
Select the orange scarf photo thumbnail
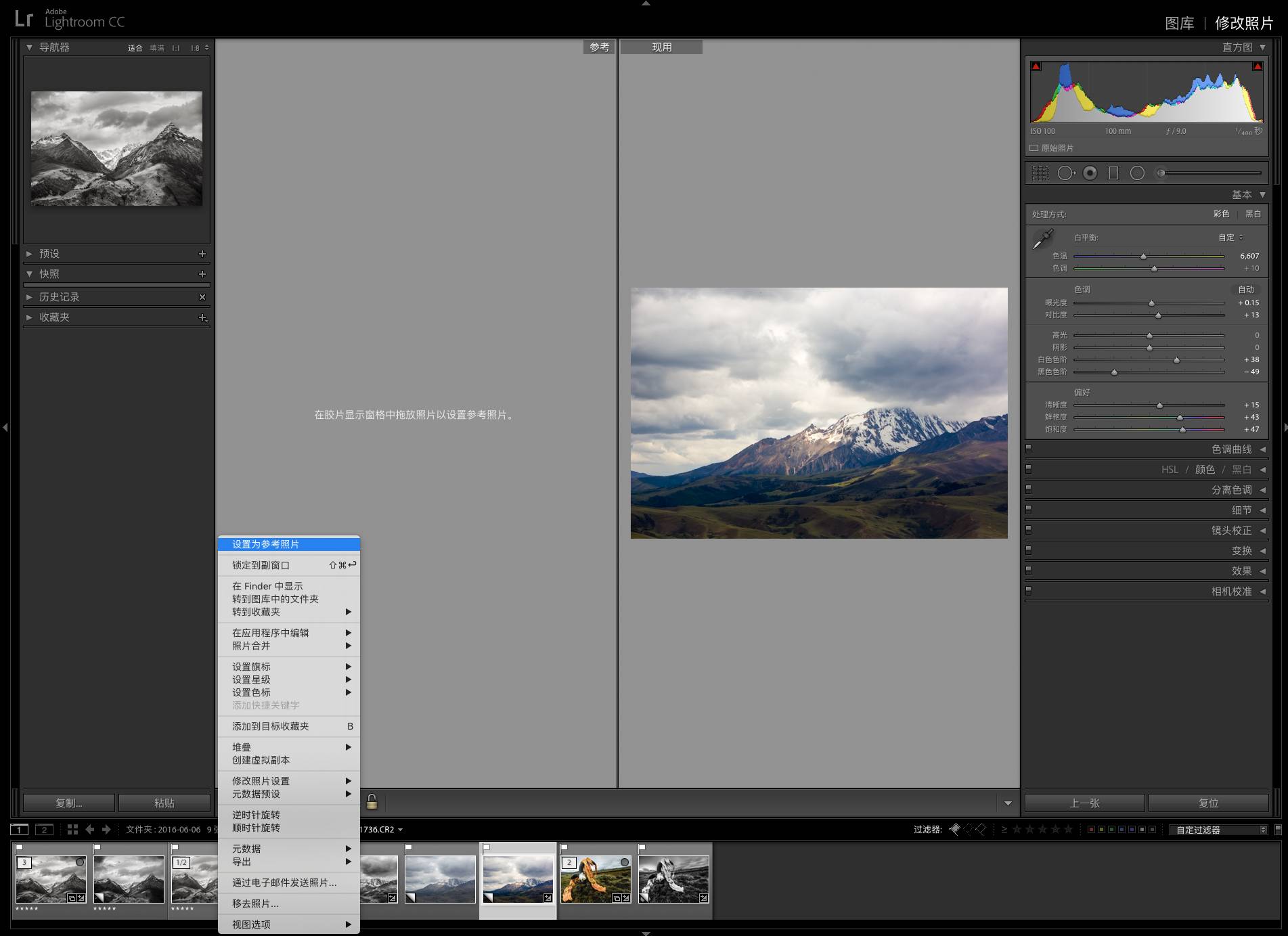[x=596, y=879]
